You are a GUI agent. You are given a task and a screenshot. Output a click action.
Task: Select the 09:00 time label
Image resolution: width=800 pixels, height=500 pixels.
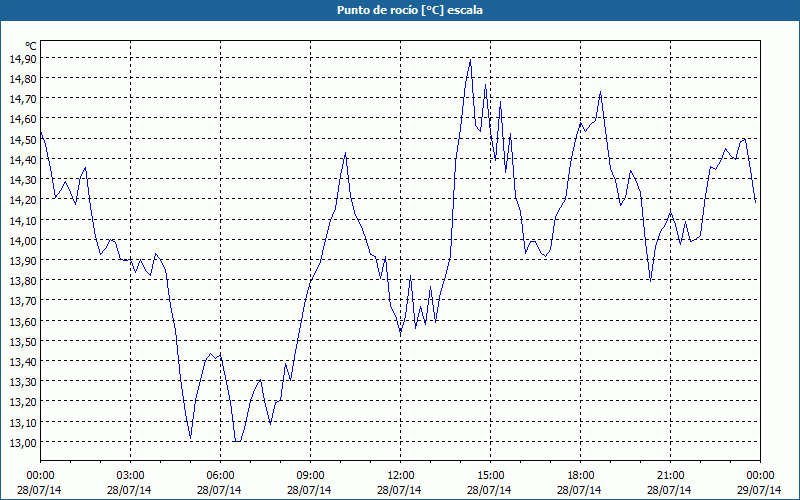310,476
